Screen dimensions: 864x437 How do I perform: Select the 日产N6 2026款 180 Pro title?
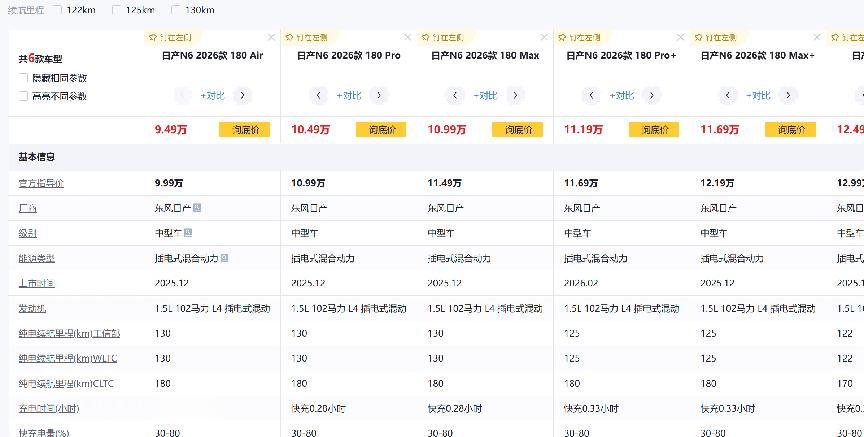click(x=349, y=56)
